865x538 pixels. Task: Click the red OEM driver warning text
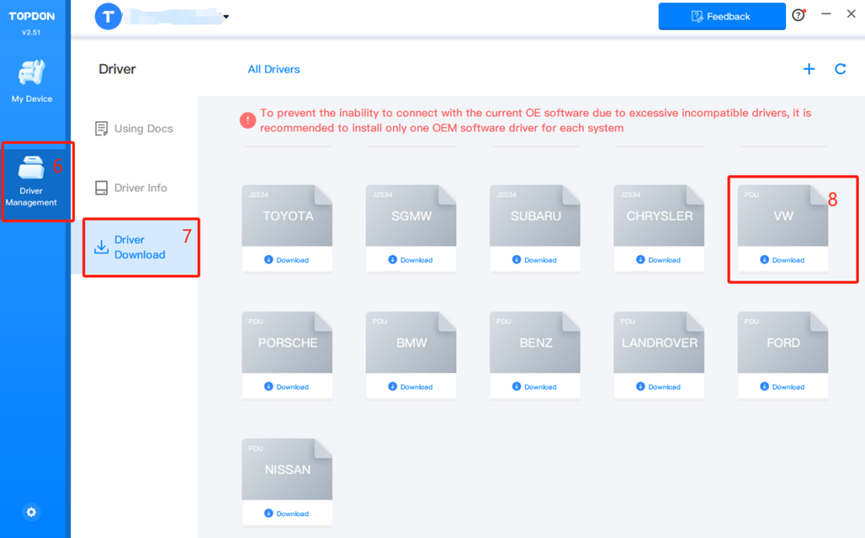pos(535,120)
